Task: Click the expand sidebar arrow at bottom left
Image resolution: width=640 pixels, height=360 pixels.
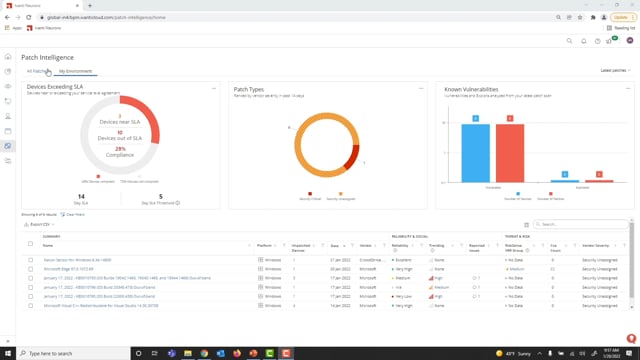Action: pos(8,341)
